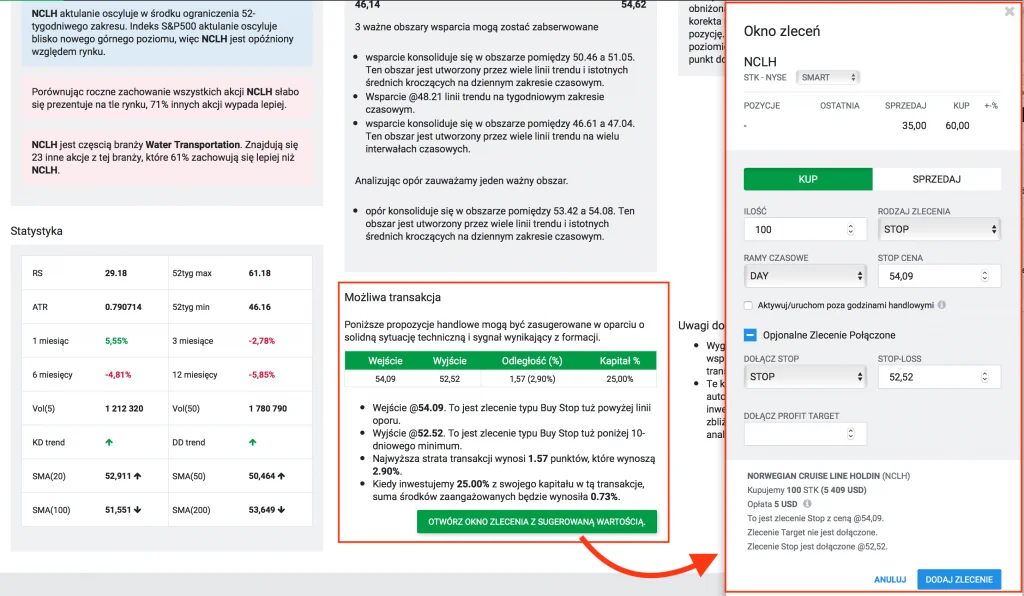Click the 6 miesięcy value -4,81%
This screenshot has width=1024, height=596.
point(118,375)
